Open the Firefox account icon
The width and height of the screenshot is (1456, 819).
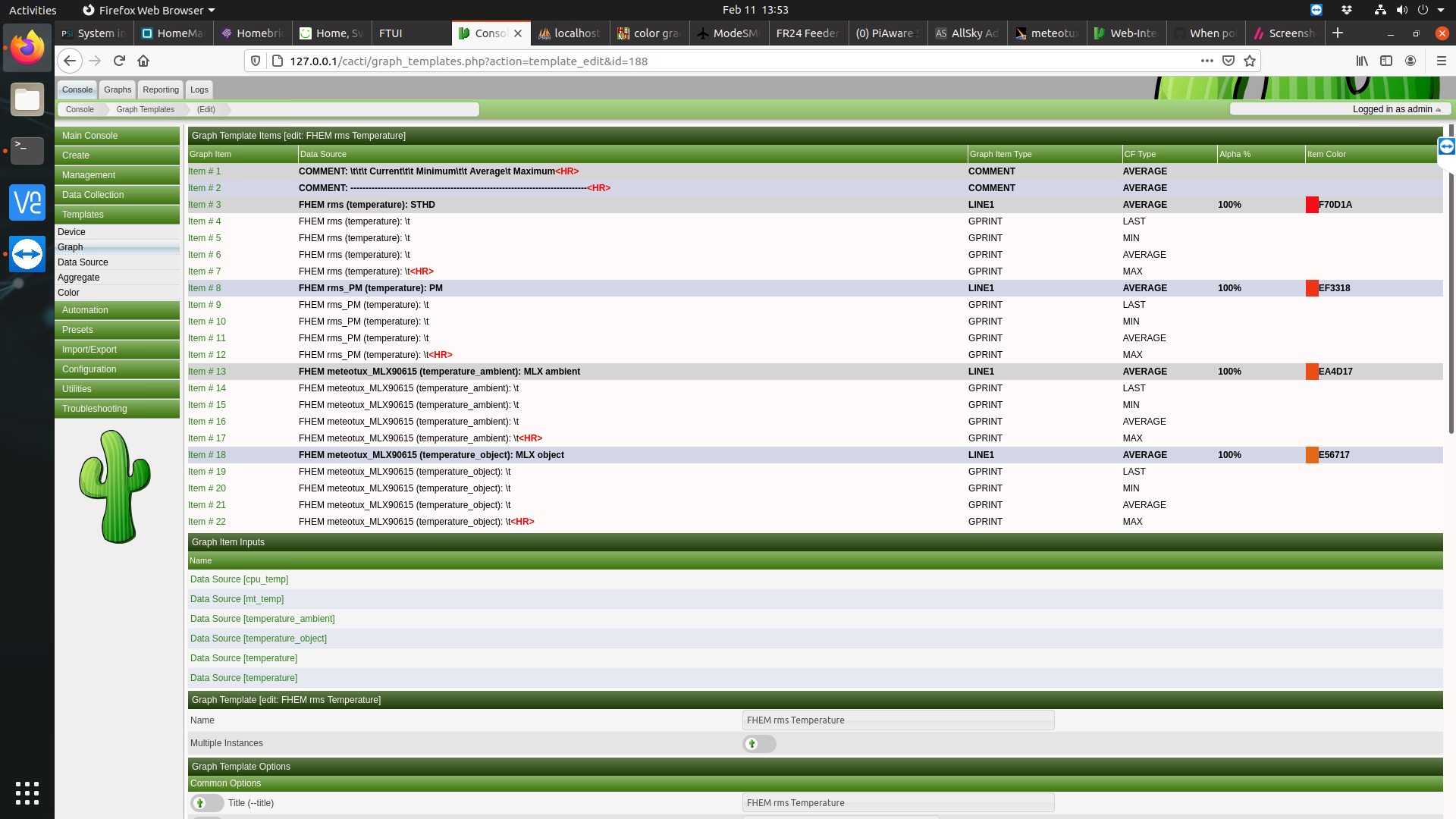pos(1410,61)
